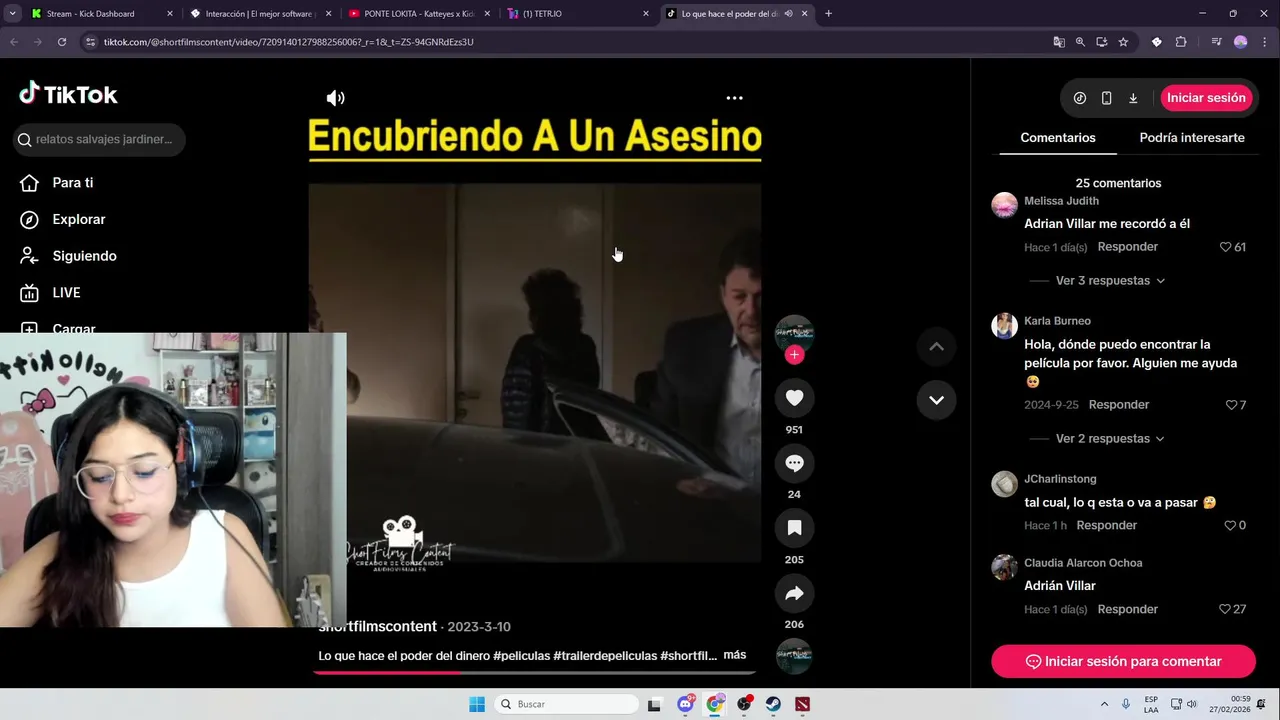Open Melissa Judith's profile avatar

(x=1004, y=205)
